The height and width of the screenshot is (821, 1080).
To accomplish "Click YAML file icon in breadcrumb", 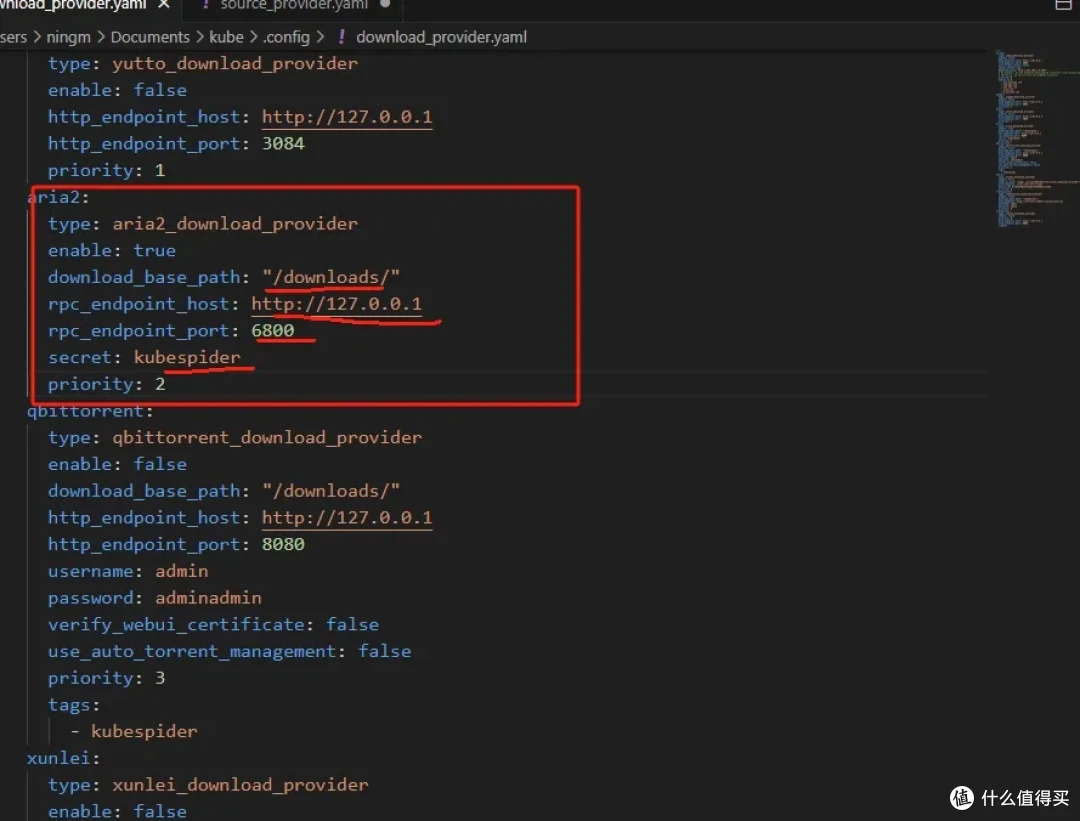I will point(340,37).
